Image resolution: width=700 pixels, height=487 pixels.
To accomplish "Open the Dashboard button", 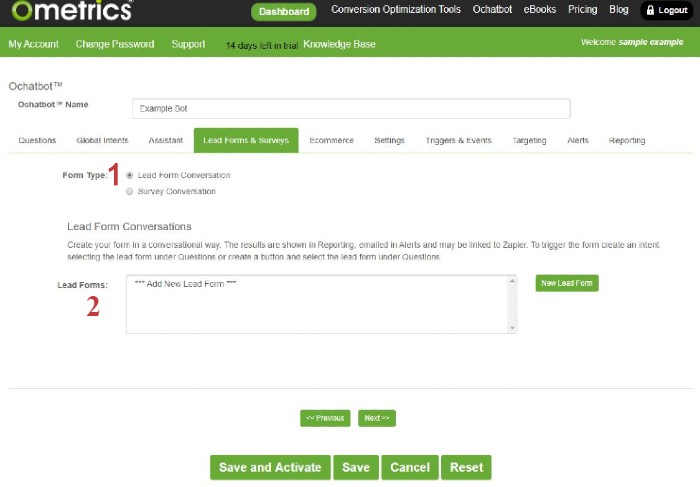I will tap(283, 12).
